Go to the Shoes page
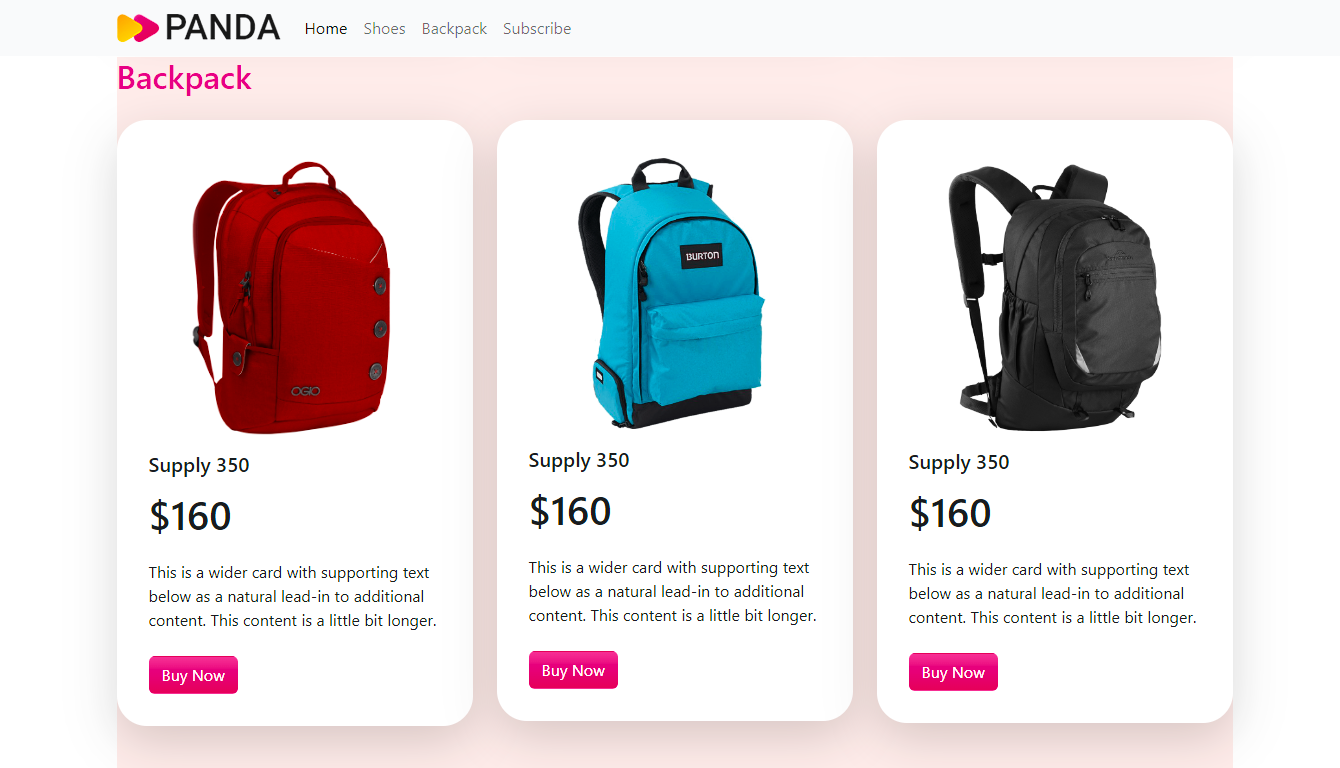This screenshot has width=1340, height=768. [385, 29]
